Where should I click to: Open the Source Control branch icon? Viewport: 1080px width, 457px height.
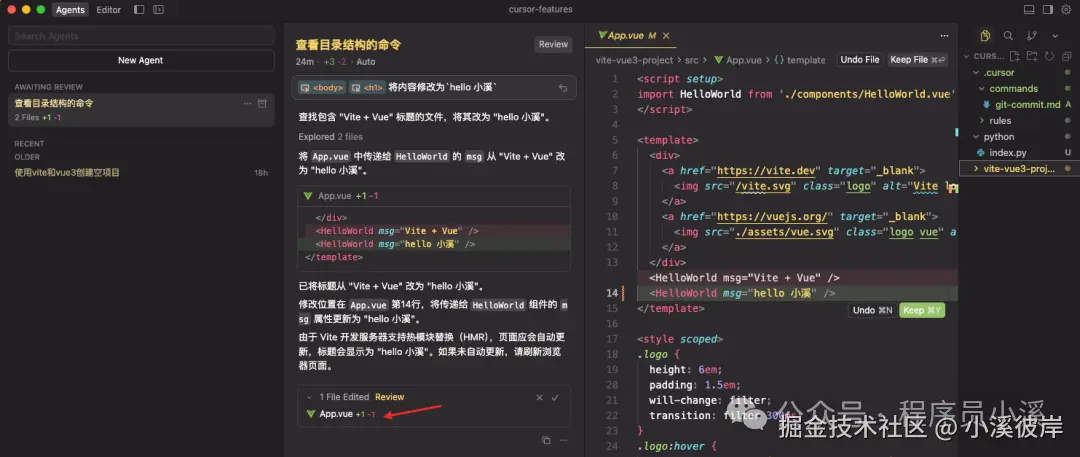(1031, 35)
